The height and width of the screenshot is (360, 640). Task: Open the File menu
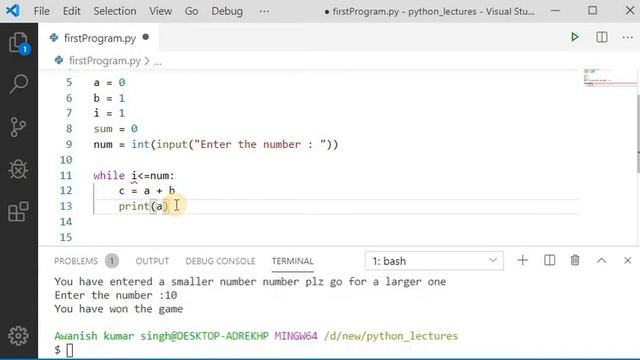coord(42,11)
